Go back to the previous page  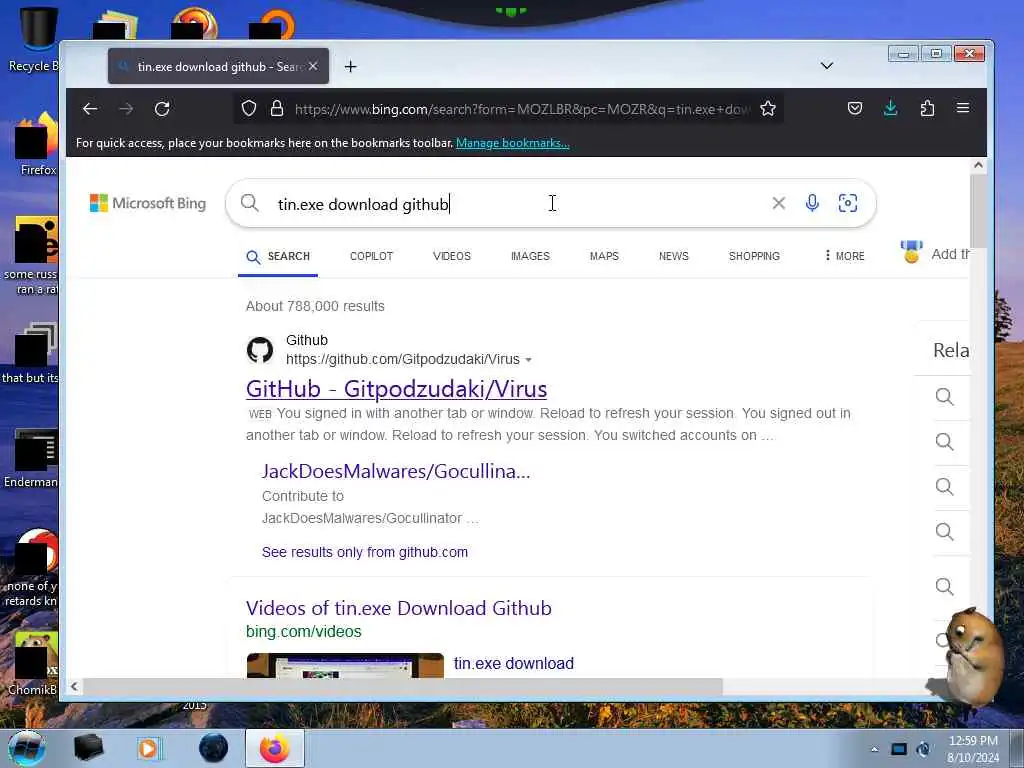click(x=90, y=109)
